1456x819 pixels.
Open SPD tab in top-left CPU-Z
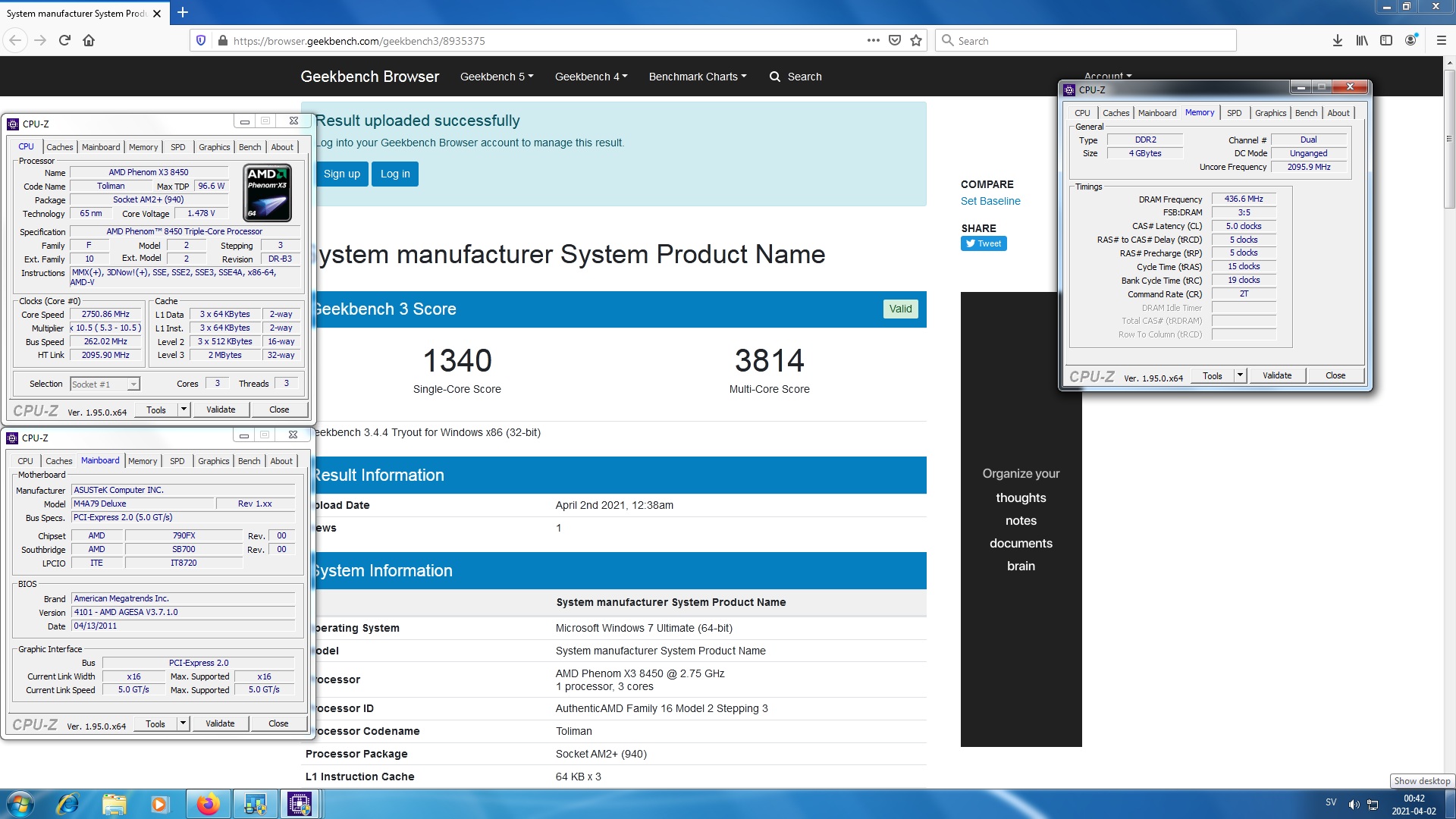(x=178, y=147)
